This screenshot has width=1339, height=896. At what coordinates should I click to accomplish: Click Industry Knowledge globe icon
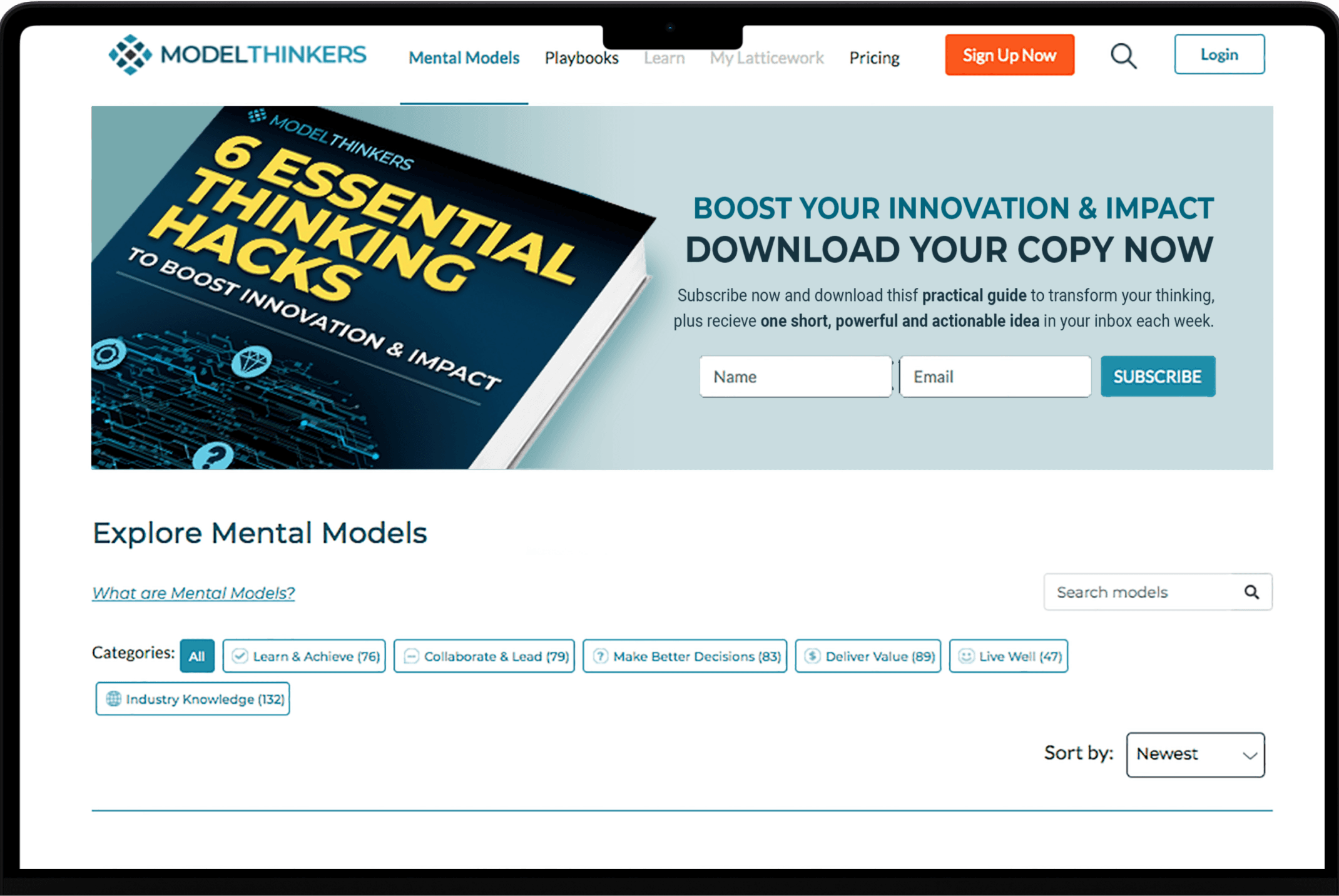coord(113,698)
